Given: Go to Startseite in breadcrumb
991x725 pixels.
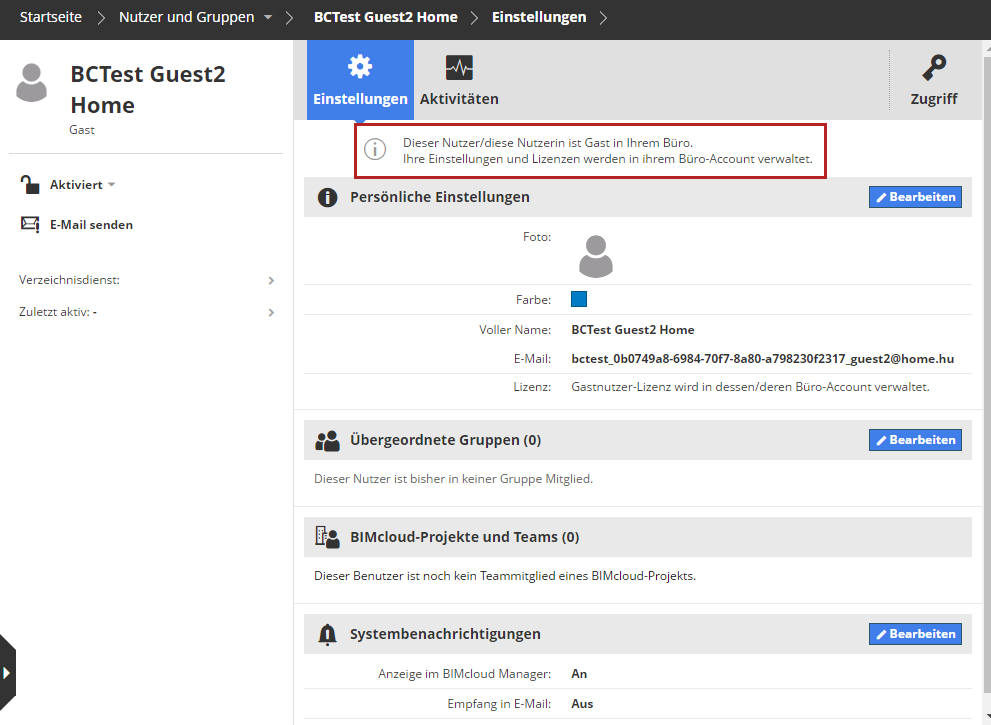Looking at the screenshot, I should [50, 17].
